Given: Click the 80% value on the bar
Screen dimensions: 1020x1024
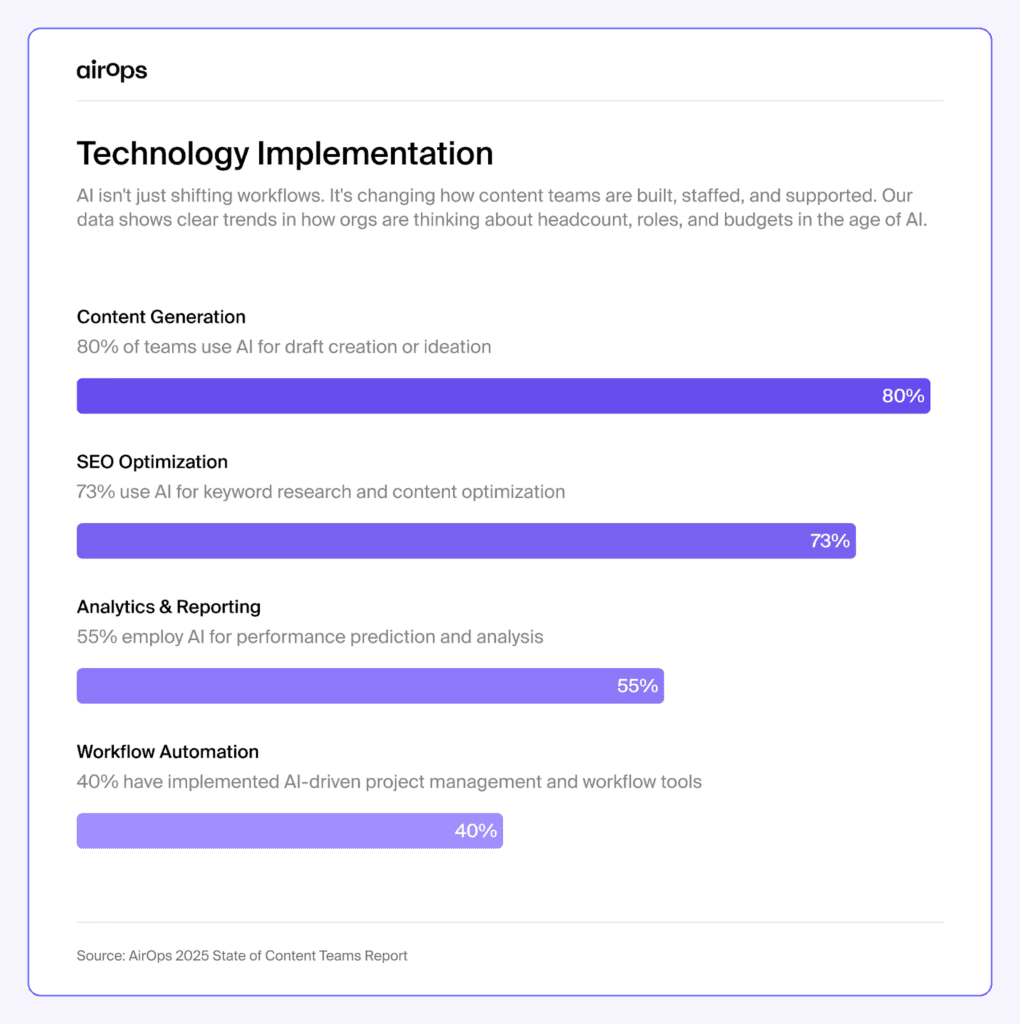Looking at the screenshot, I should click(x=903, y=396).
